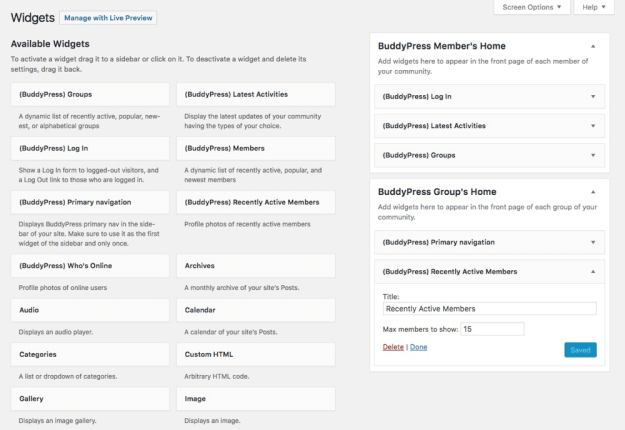Collapse BuddyPress Group's Home sidebar arrow
Image resolution: width=625 pixels, height=430 pixels.
click(593, 192)
